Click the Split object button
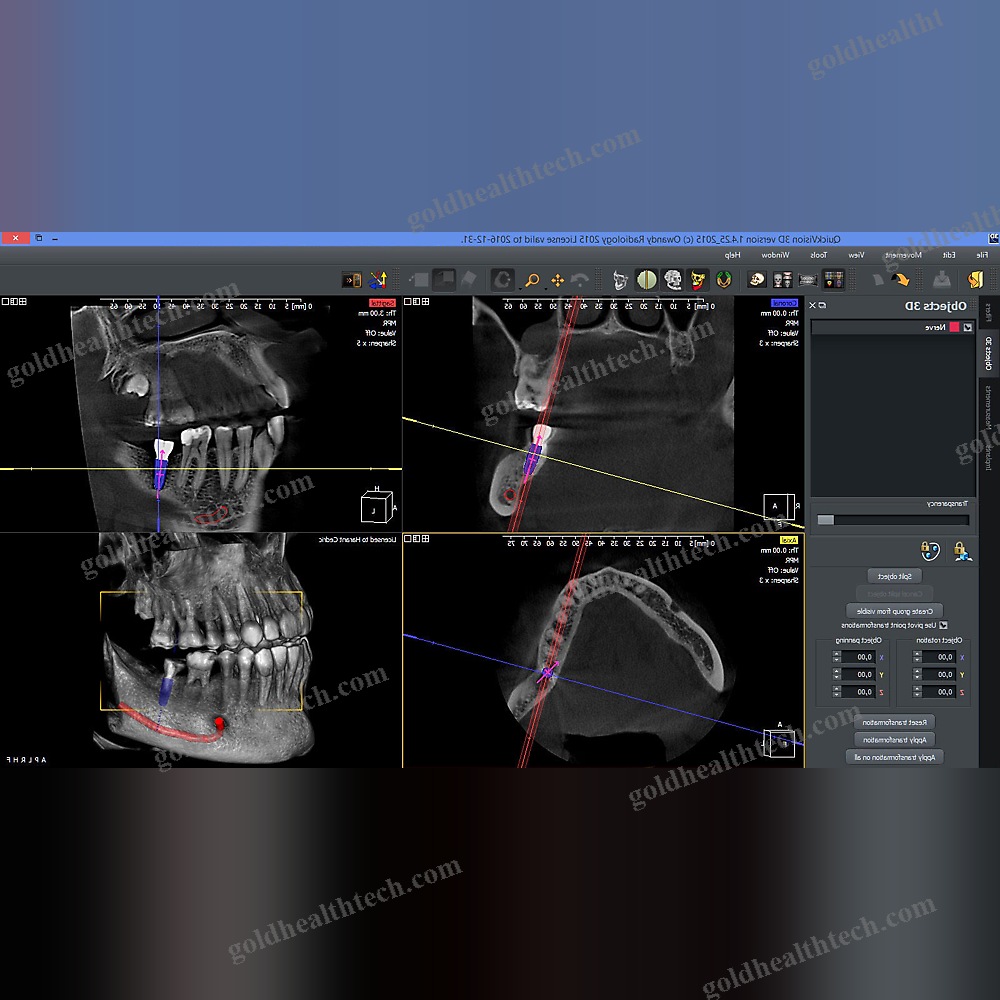 pyautogui.click(x=895, y=577)
